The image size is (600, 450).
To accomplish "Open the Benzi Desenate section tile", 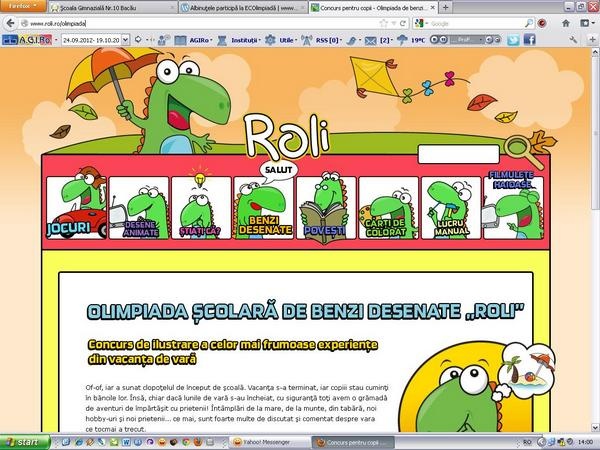I will (x=264, y=208).
